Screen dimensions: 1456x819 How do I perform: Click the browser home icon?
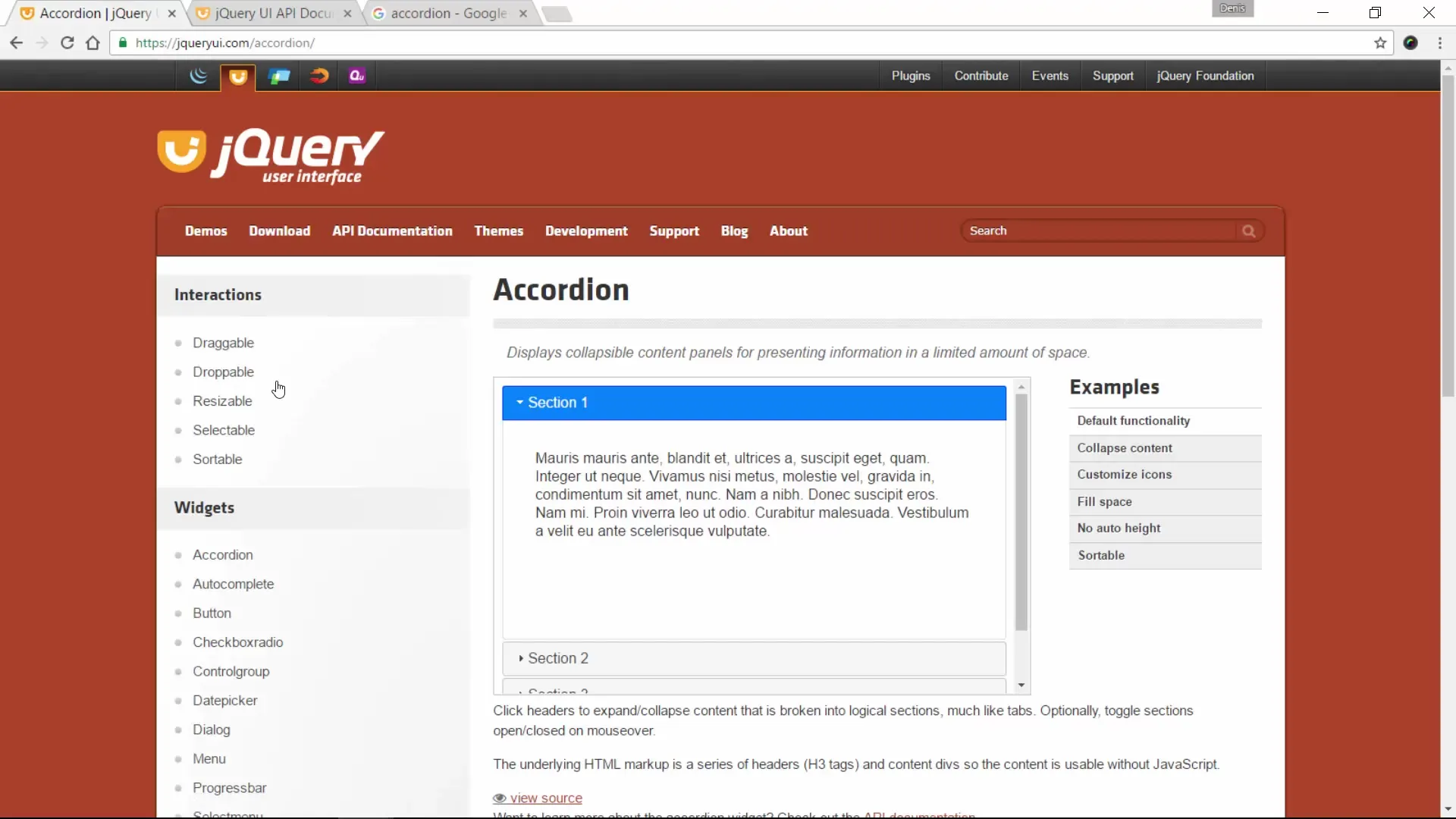[x=93, y=43]
